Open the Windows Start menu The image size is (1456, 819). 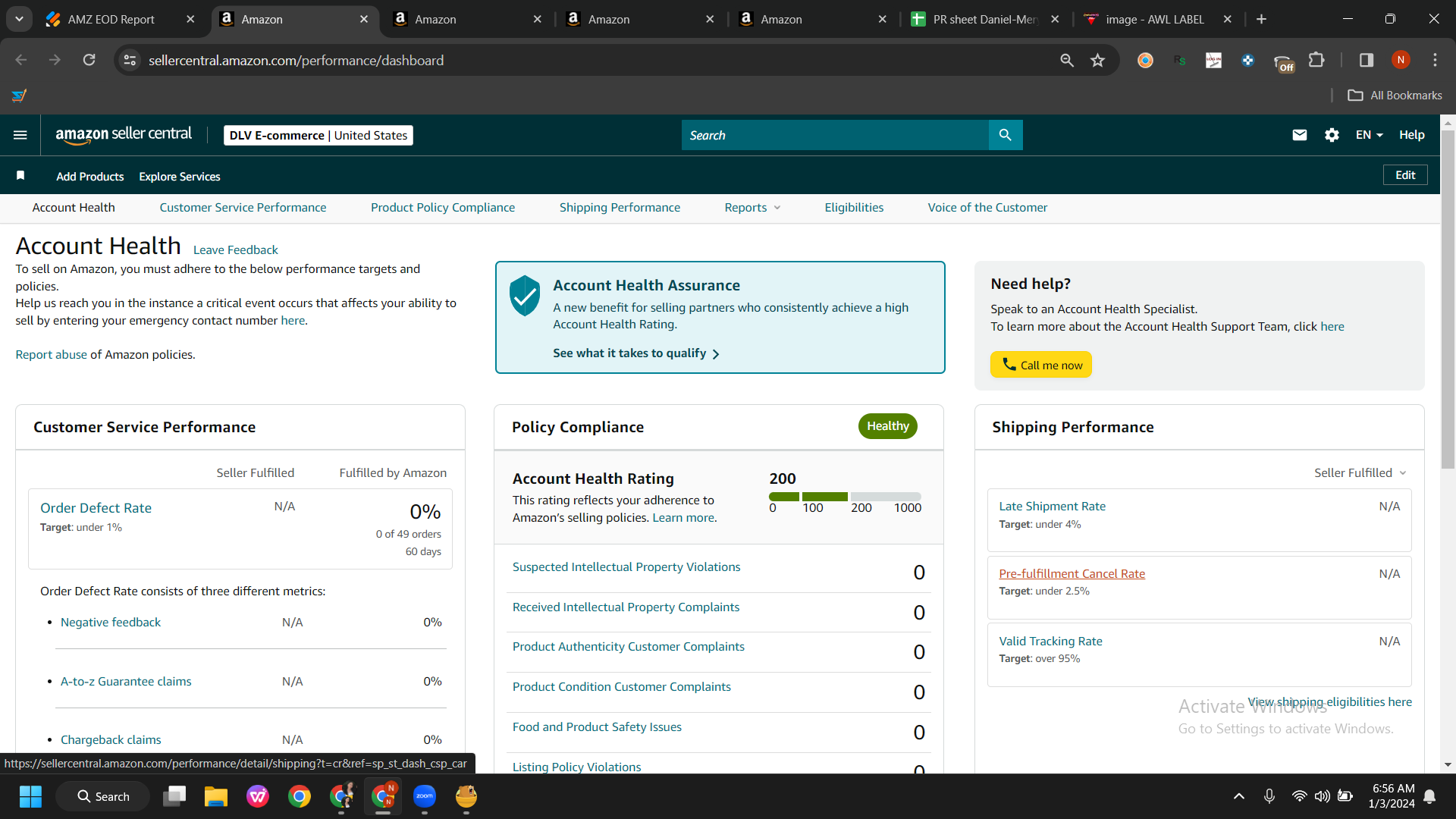pos(30,796)
